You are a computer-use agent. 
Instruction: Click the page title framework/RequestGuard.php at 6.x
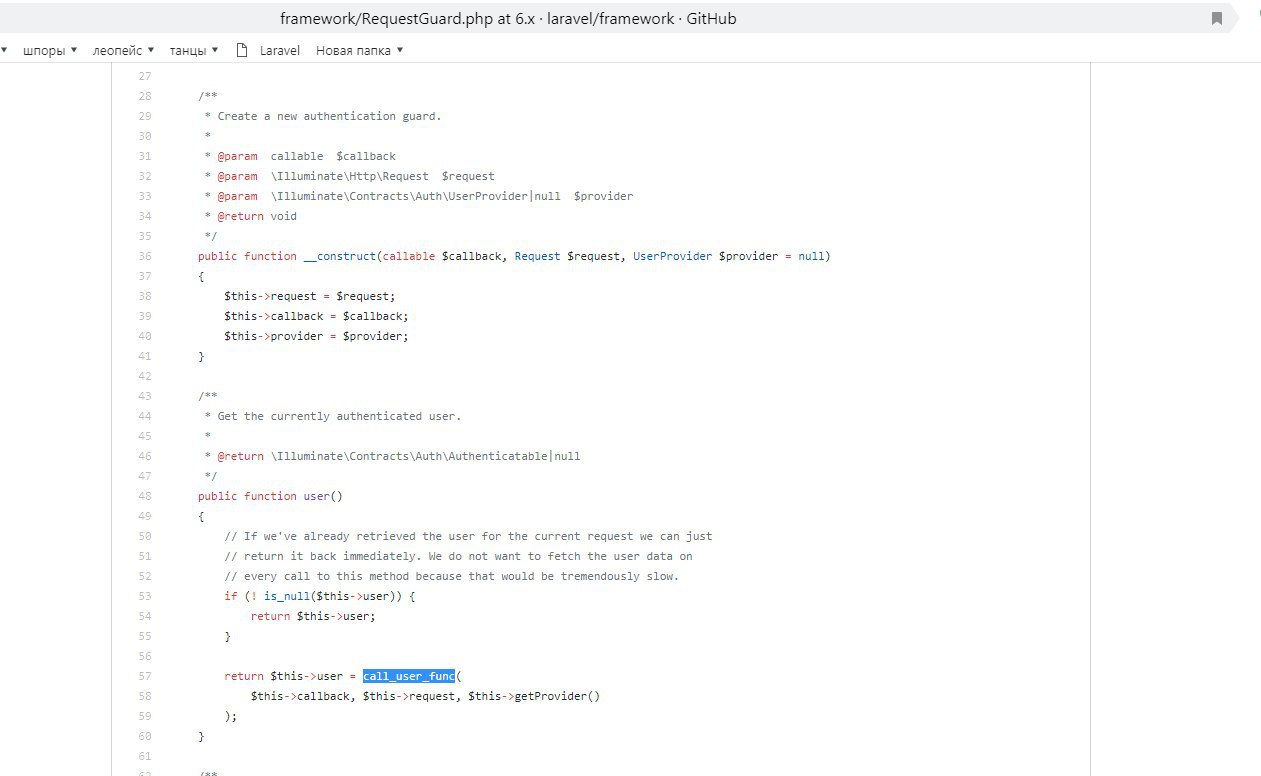click(x=508, y=18)
